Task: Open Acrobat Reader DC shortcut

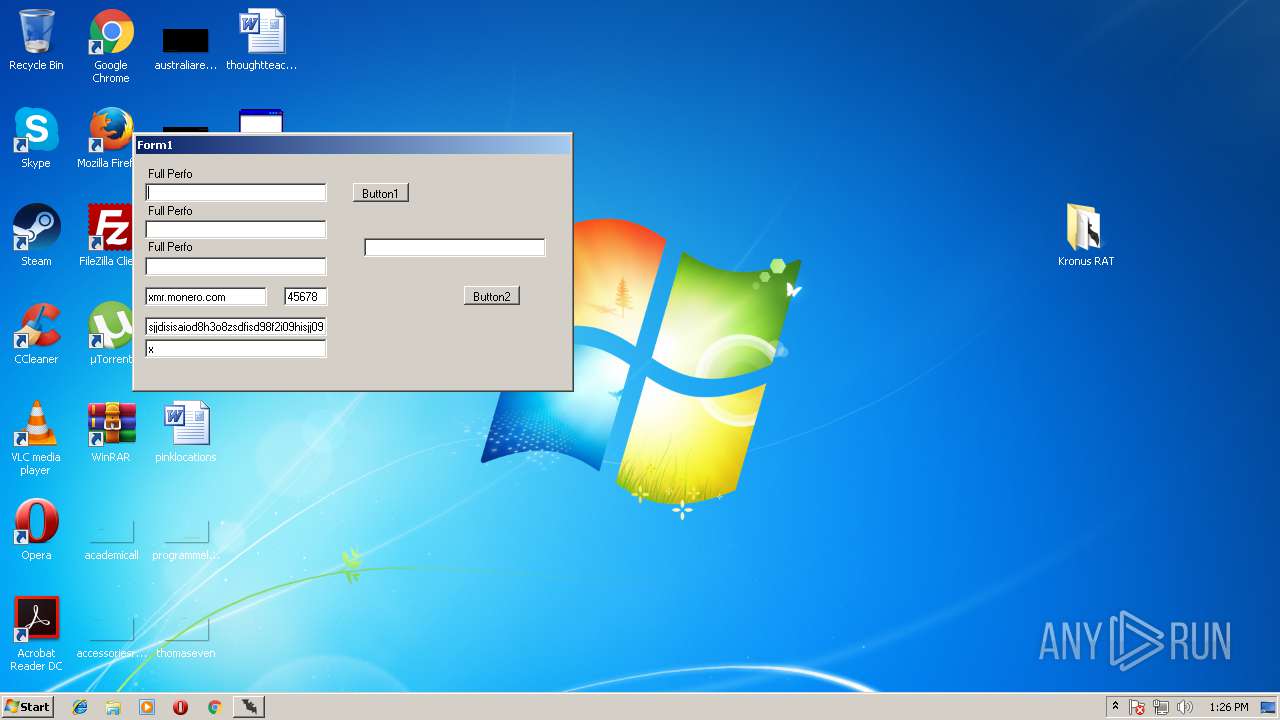Action: [x=36, y=634]
